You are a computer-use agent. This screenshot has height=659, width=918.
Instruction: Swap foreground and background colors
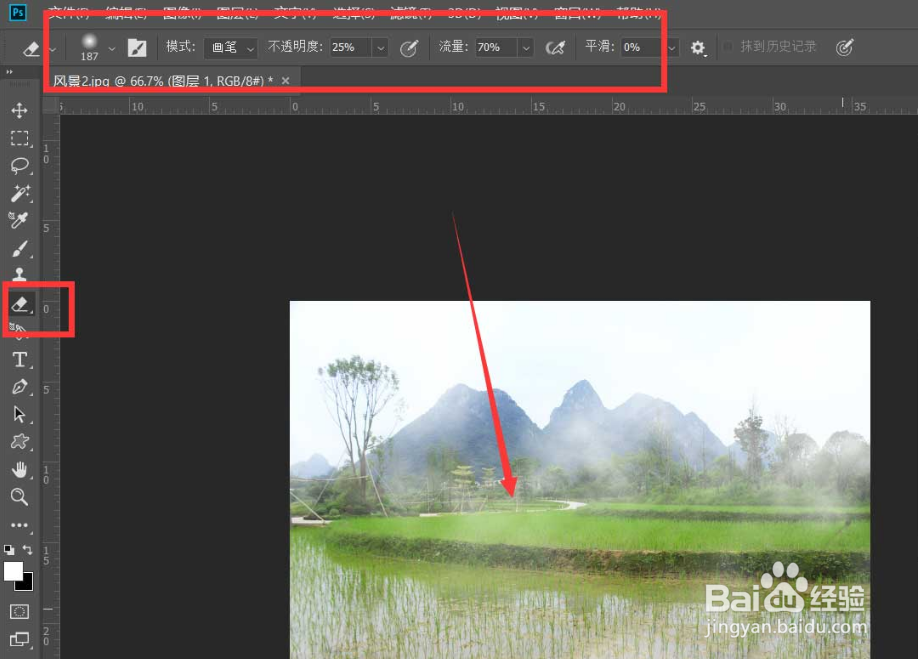pyautogui.click(x=28, y=550)
